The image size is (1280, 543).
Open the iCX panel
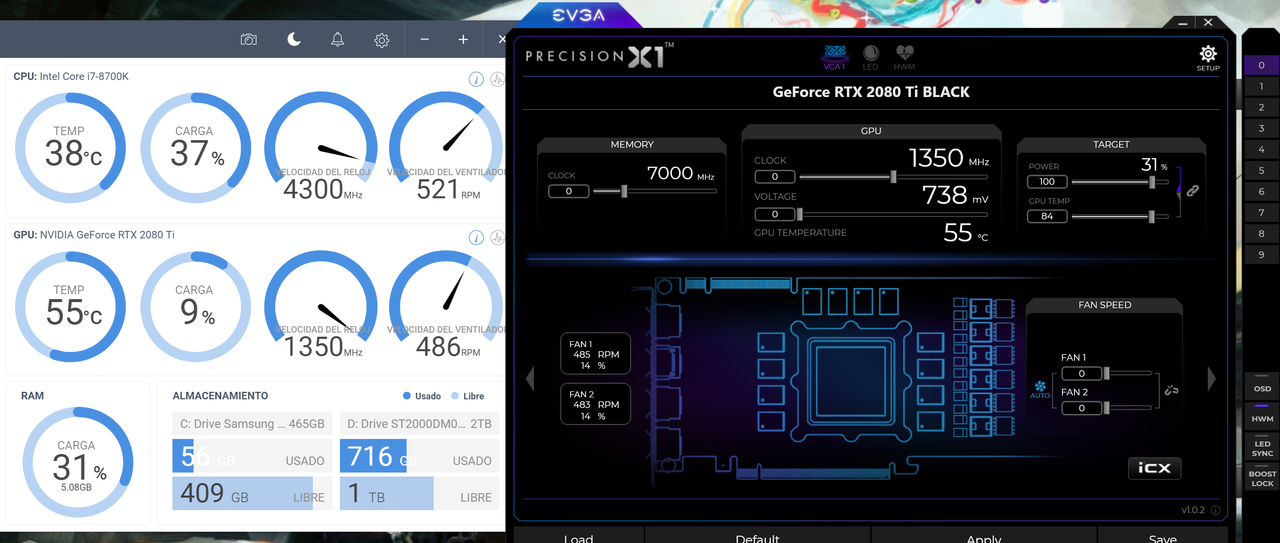click(x=1155, y=468)
